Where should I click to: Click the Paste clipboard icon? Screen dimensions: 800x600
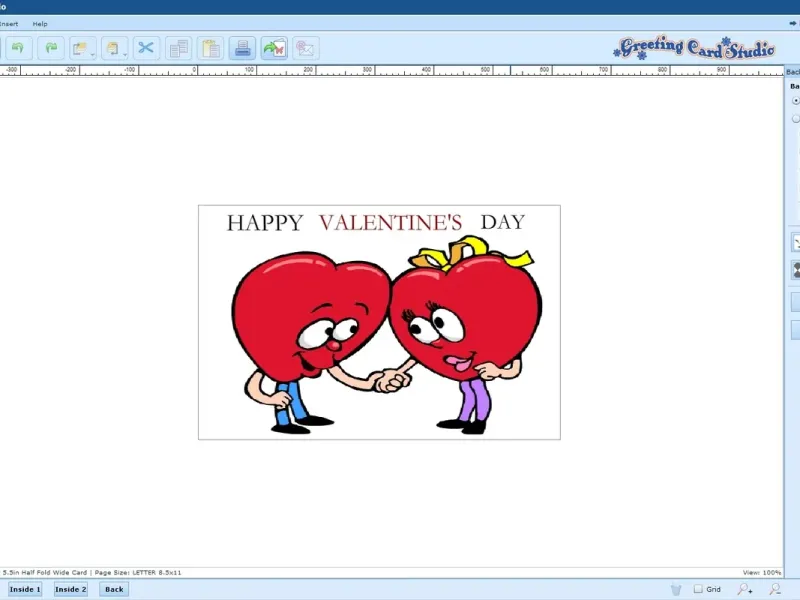(210, 48)
